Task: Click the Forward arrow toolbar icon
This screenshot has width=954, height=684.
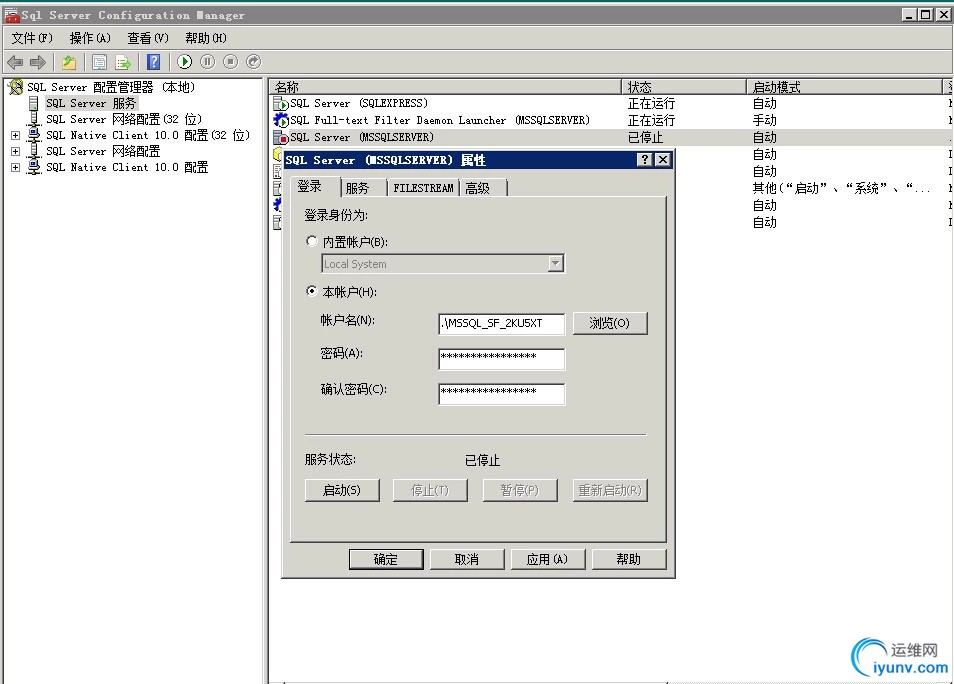Action: 38,62
